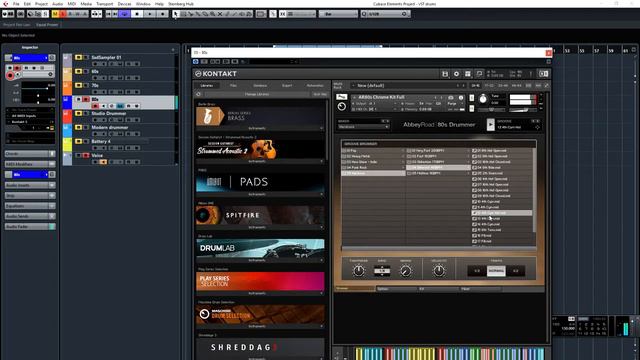Viewport: 640px width, 360px height.
Task: Click the camera snapshot icon on AR80s Chrome Kit
Action: [451, 98]
